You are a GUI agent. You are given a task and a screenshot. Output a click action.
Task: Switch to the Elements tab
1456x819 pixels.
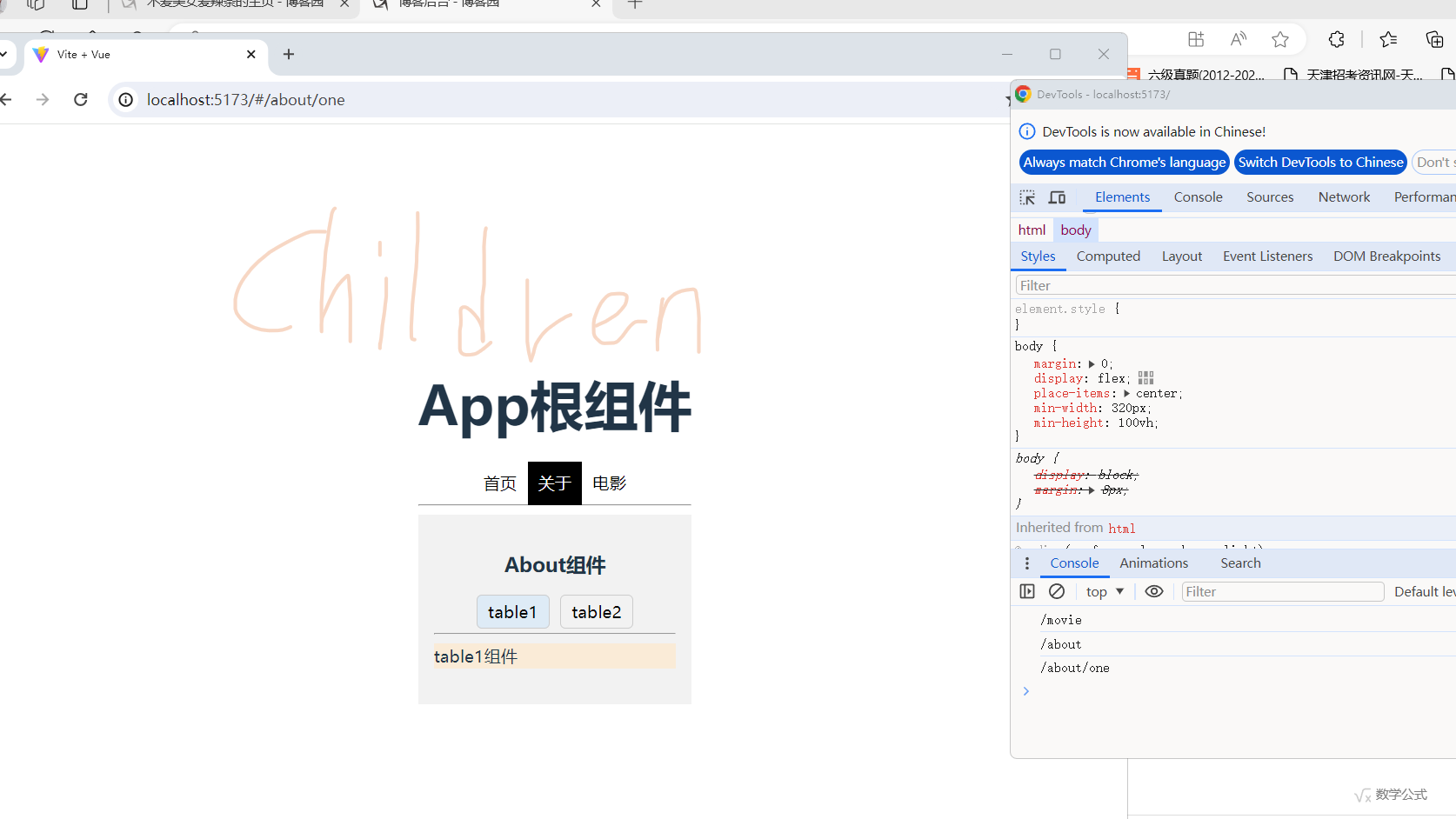point(1122,197)
